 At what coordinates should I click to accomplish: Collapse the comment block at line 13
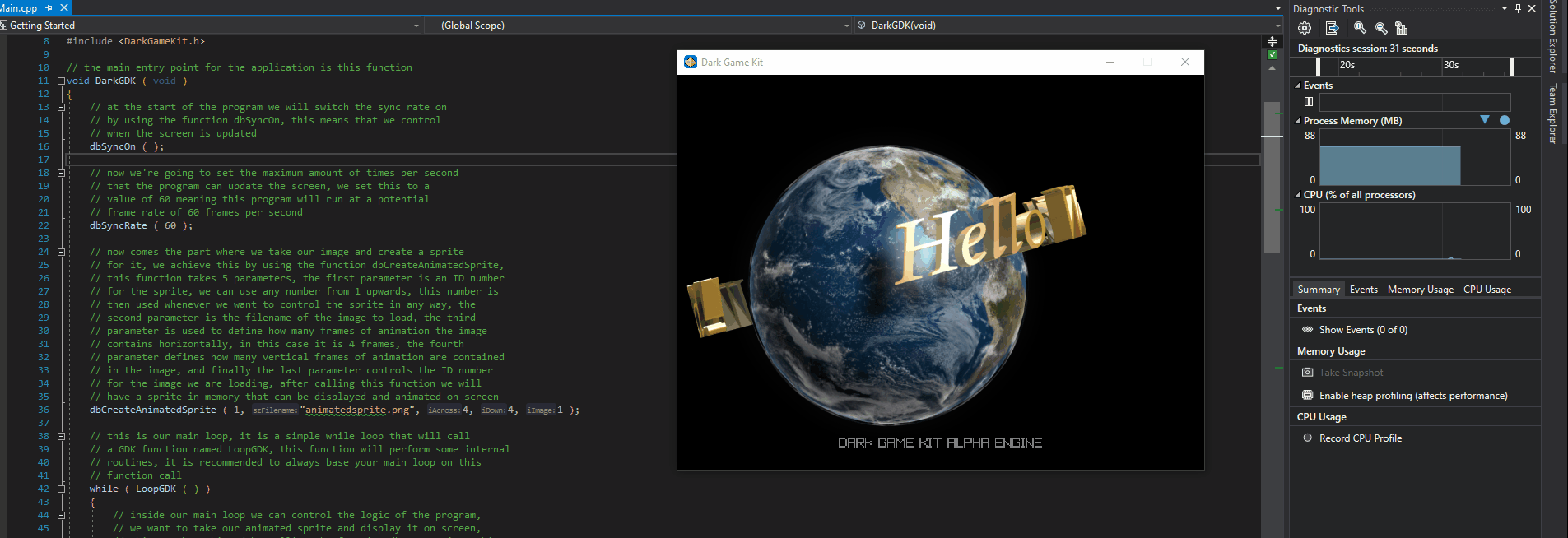point(61,107)
